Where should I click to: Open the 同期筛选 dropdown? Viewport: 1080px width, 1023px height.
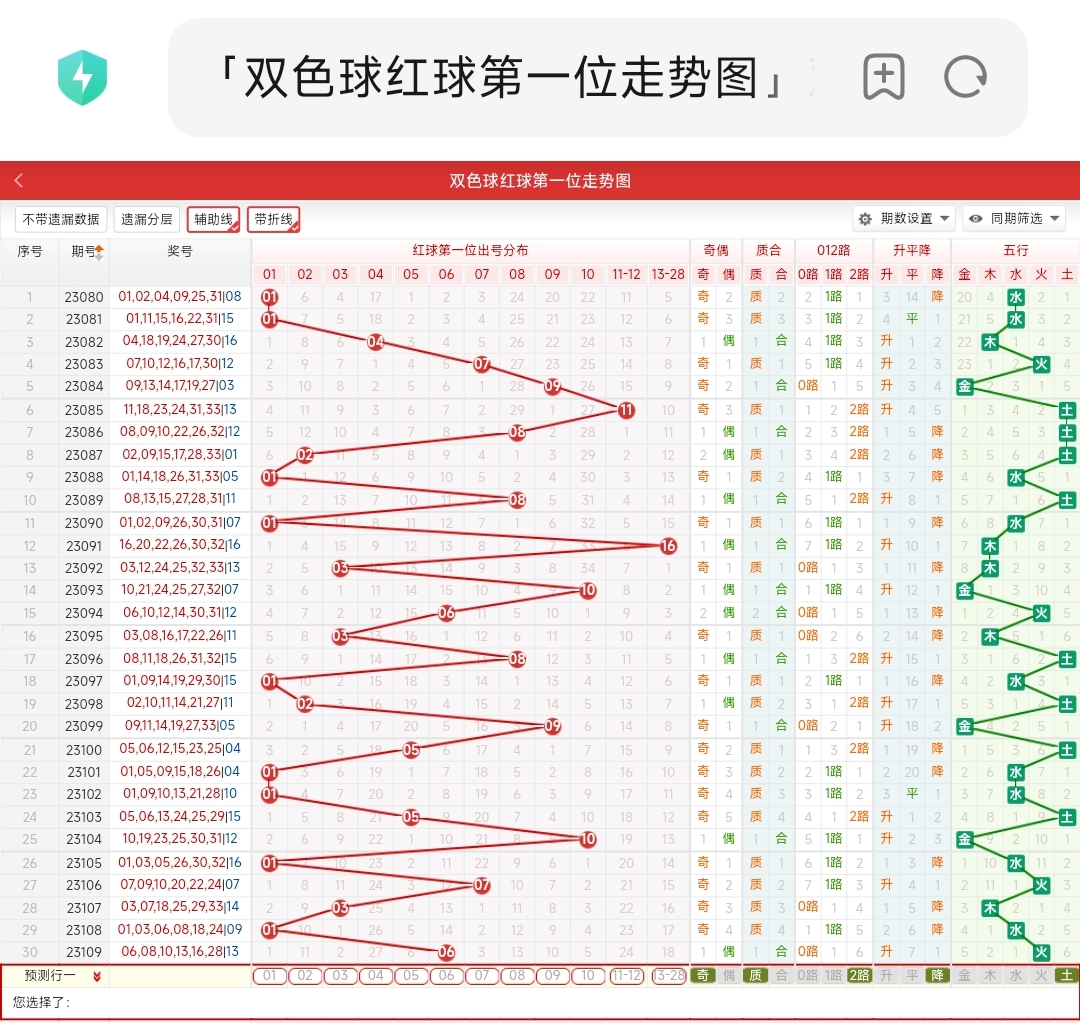(x=1014, y=219)
